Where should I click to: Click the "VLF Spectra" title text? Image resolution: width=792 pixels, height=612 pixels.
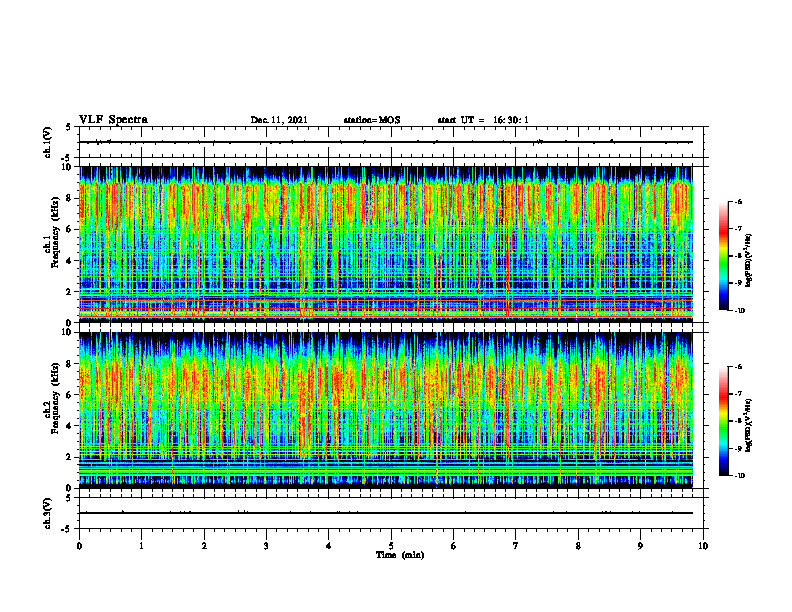[x=113, y=120]
